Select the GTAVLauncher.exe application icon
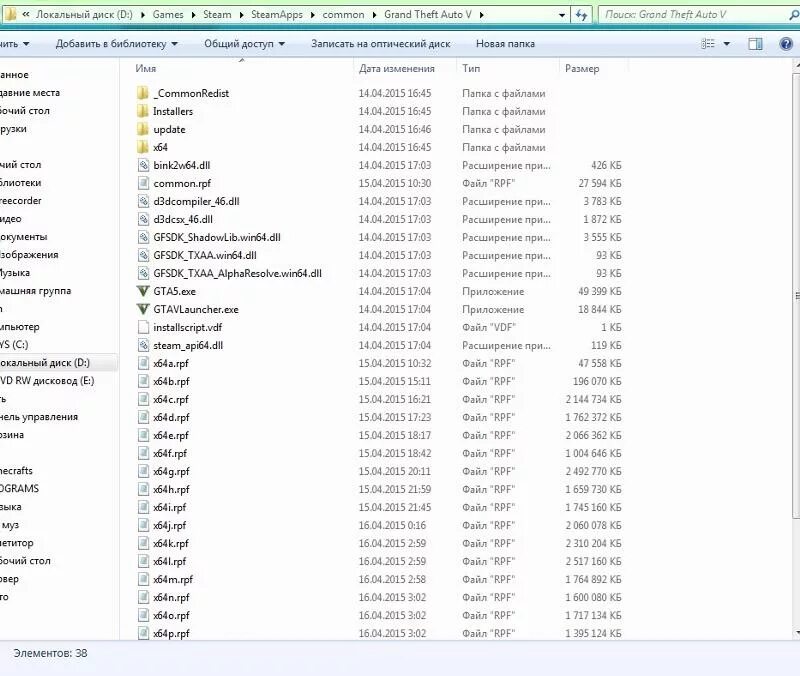This screenshot has width=800, height=676. tap(143, 309)
